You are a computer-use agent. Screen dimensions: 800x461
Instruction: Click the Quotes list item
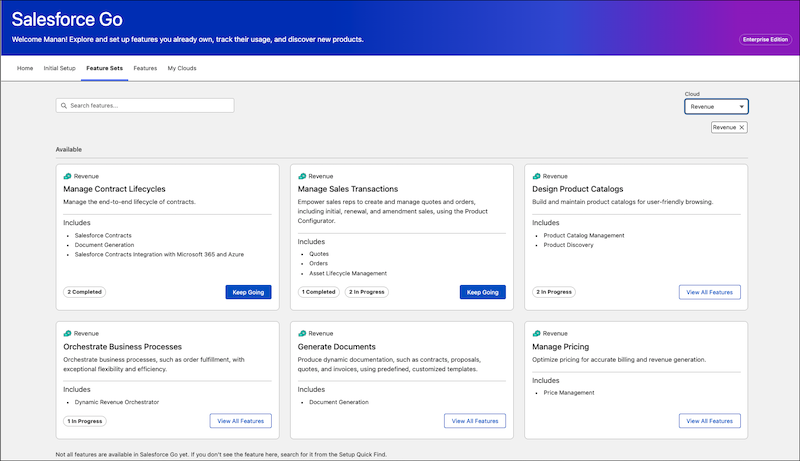[319, 254]
